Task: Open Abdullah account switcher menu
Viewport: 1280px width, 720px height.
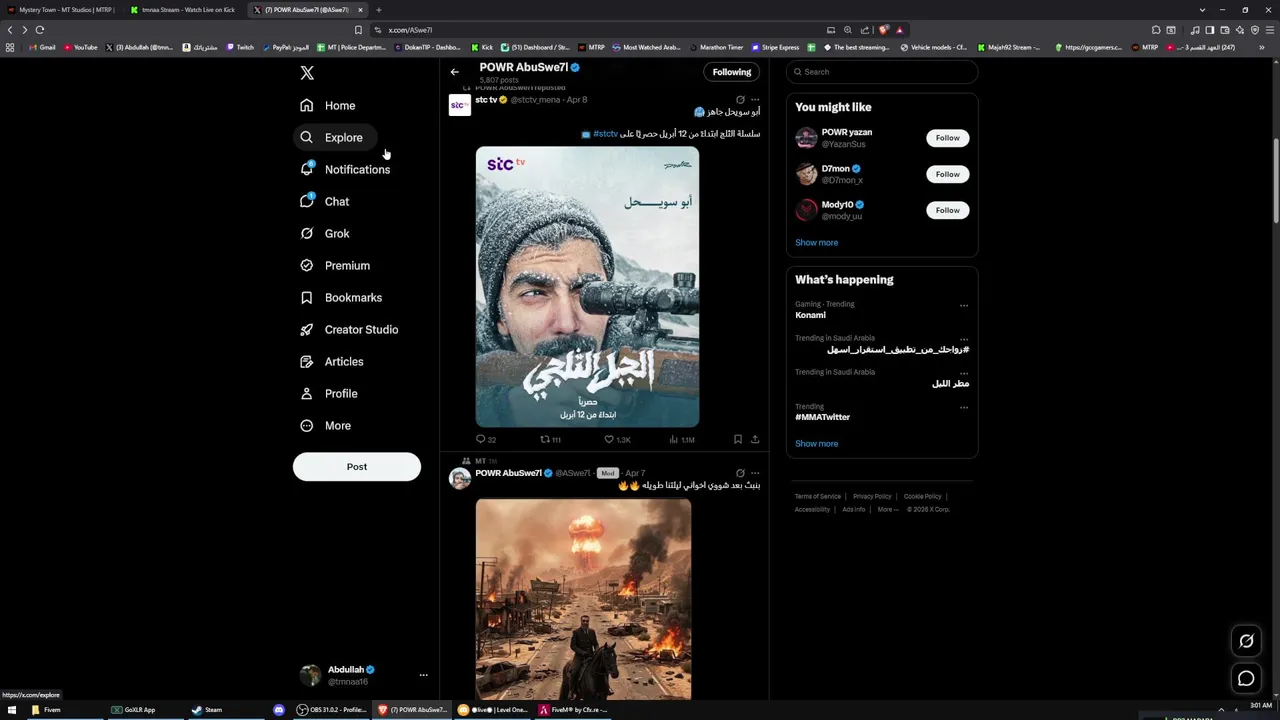Action: click(x=364, y=675)
